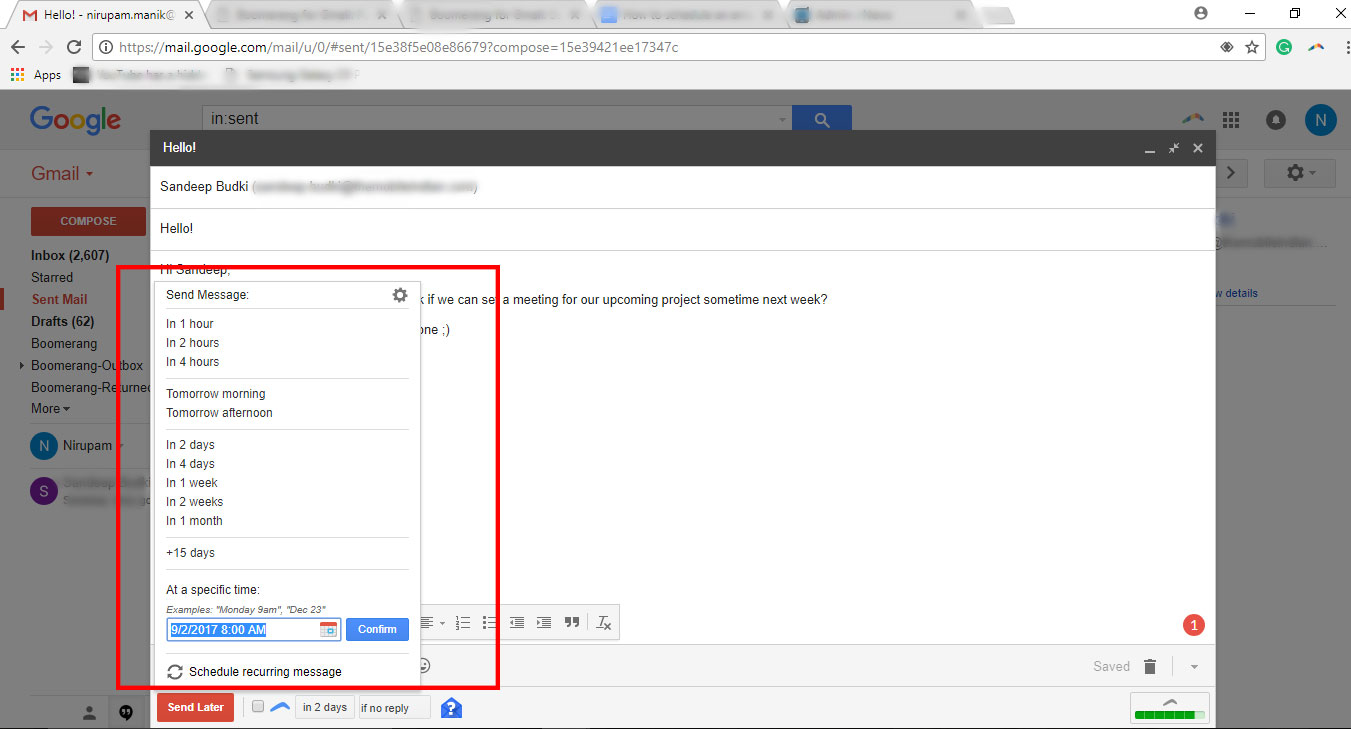Choose In 1 hour
This screenshot has width=1351, height=729.
(x=190, y=324)
